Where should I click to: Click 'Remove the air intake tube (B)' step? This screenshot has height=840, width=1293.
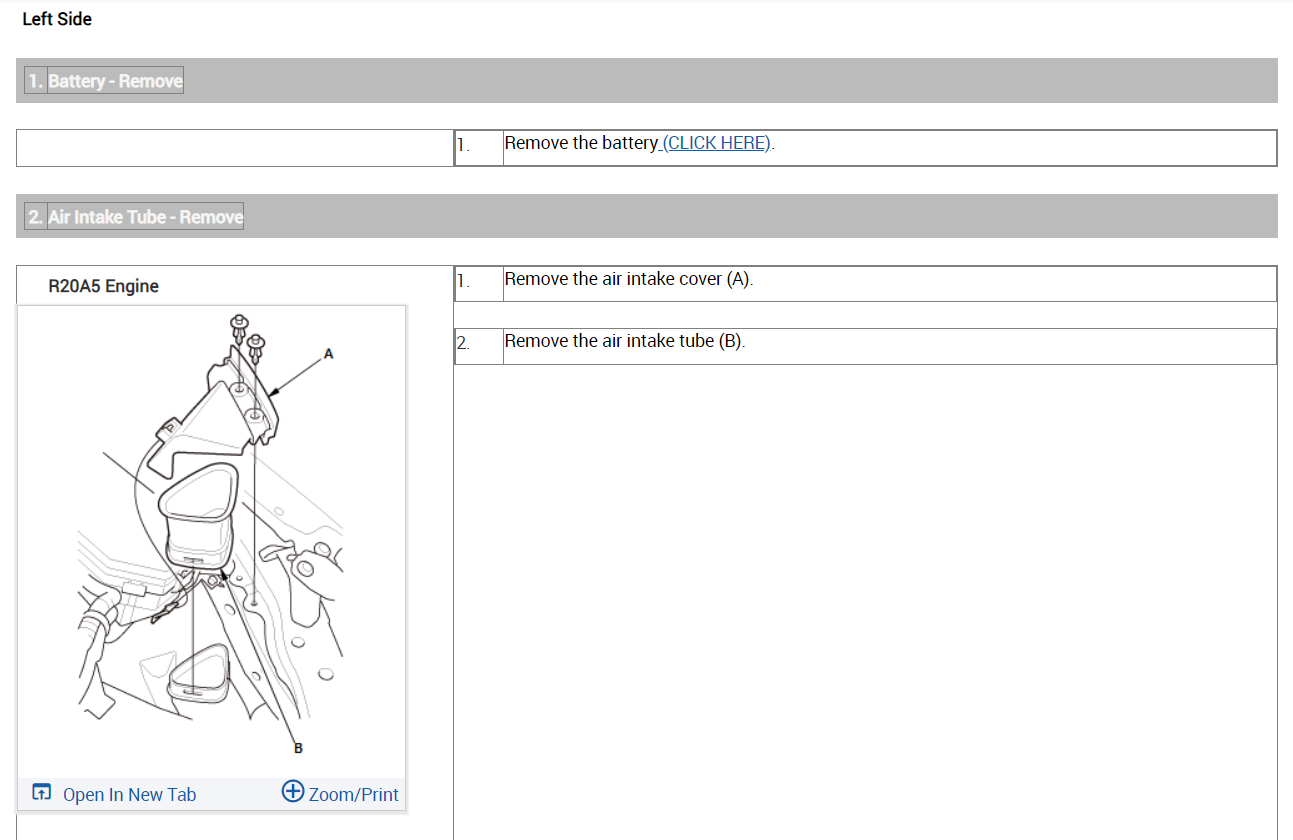tap(625, 341)
